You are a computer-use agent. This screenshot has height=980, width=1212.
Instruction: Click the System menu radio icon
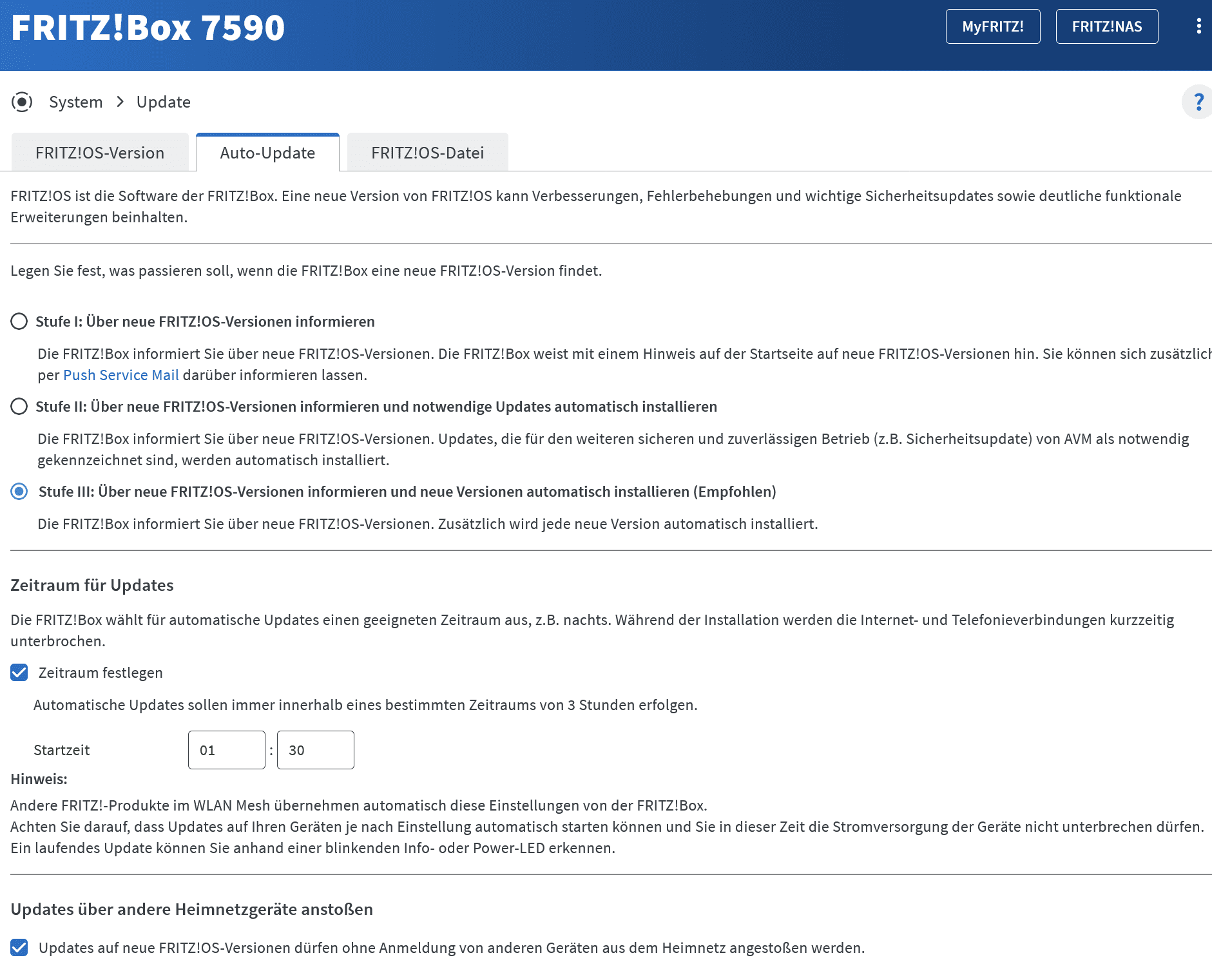22,102
